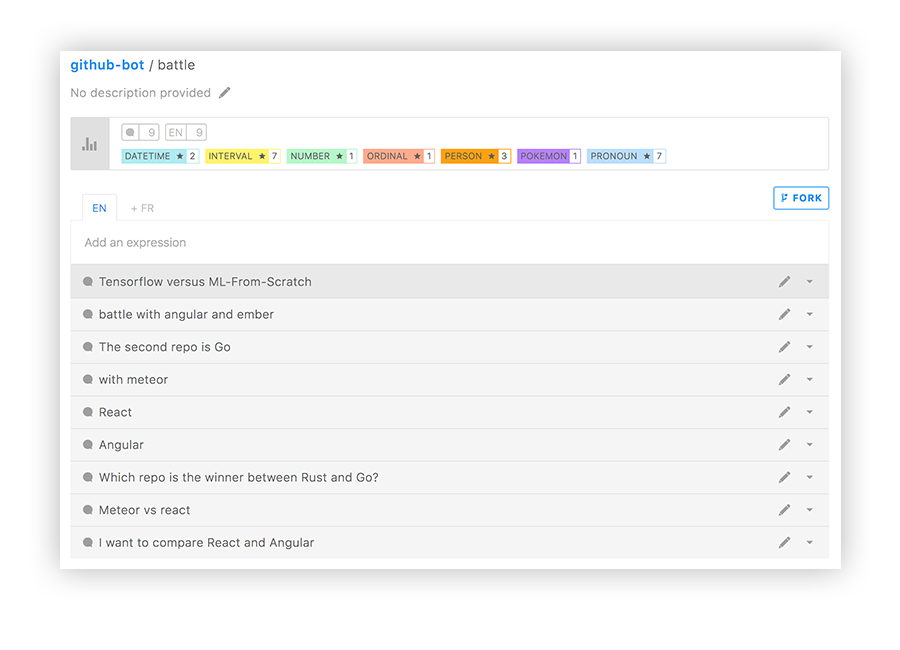The image size is (900, 650).
Task: Click the FORK button
Action: (x=800, y=197)
